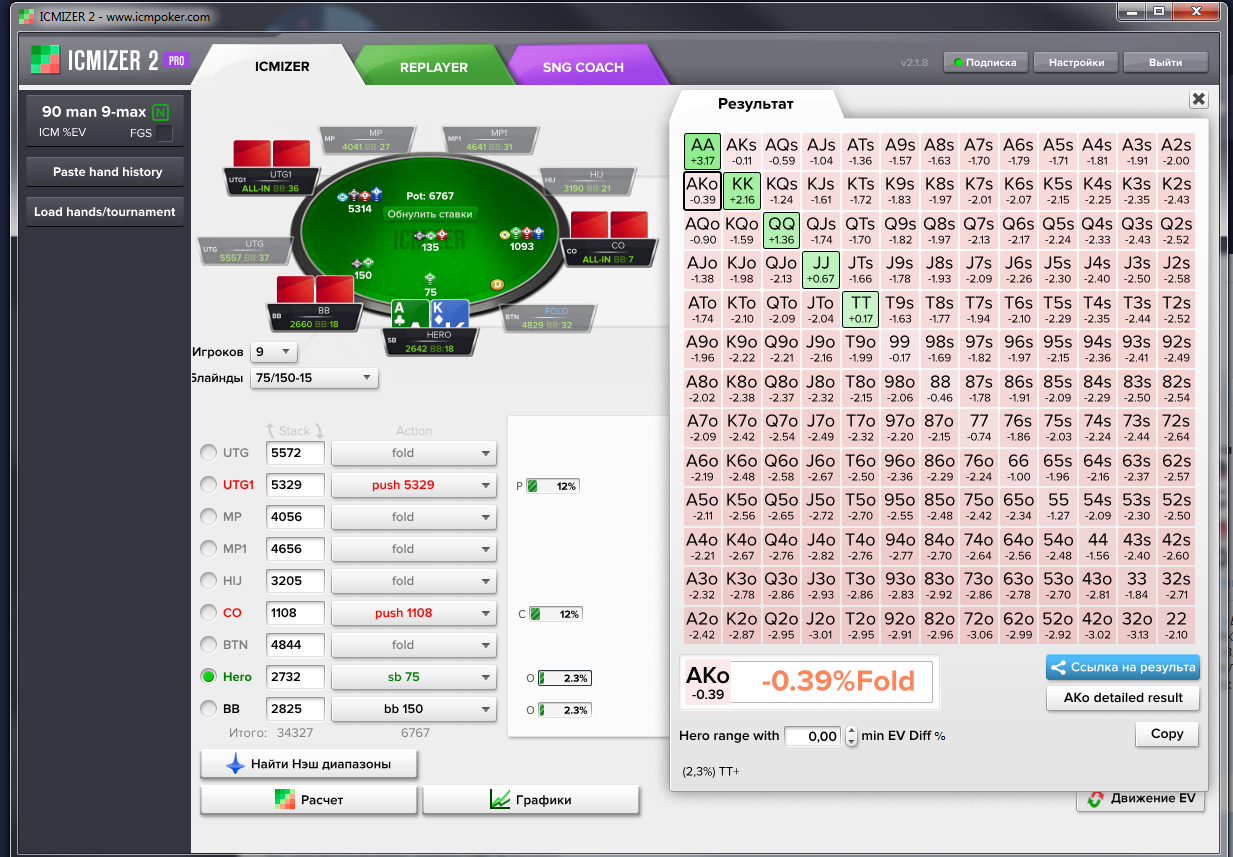Open the Игроков player count dropdown

[273, 352]
